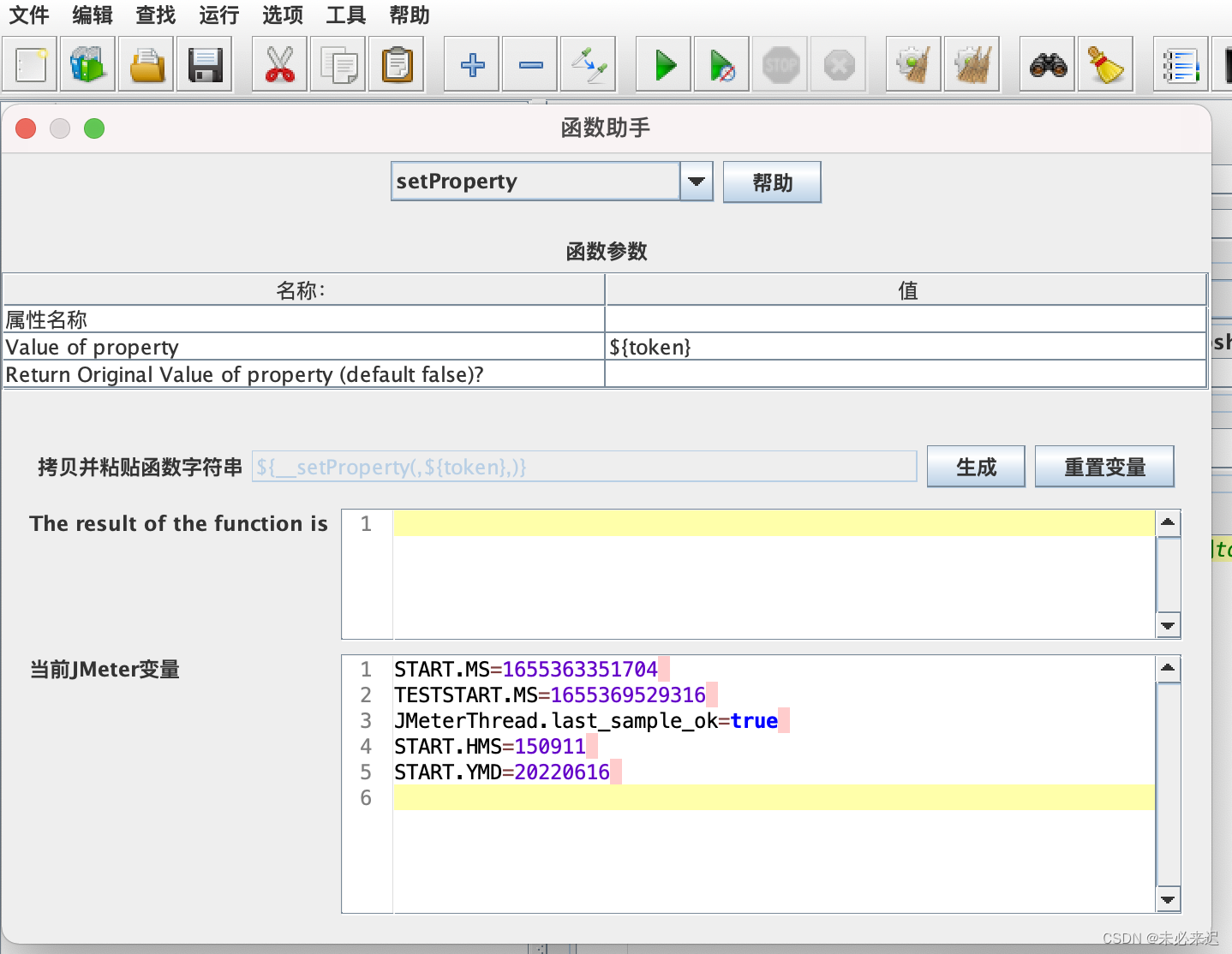Open the setProperty function dropdown arrow
The image size is (1232, 954).
click(697, 182)
